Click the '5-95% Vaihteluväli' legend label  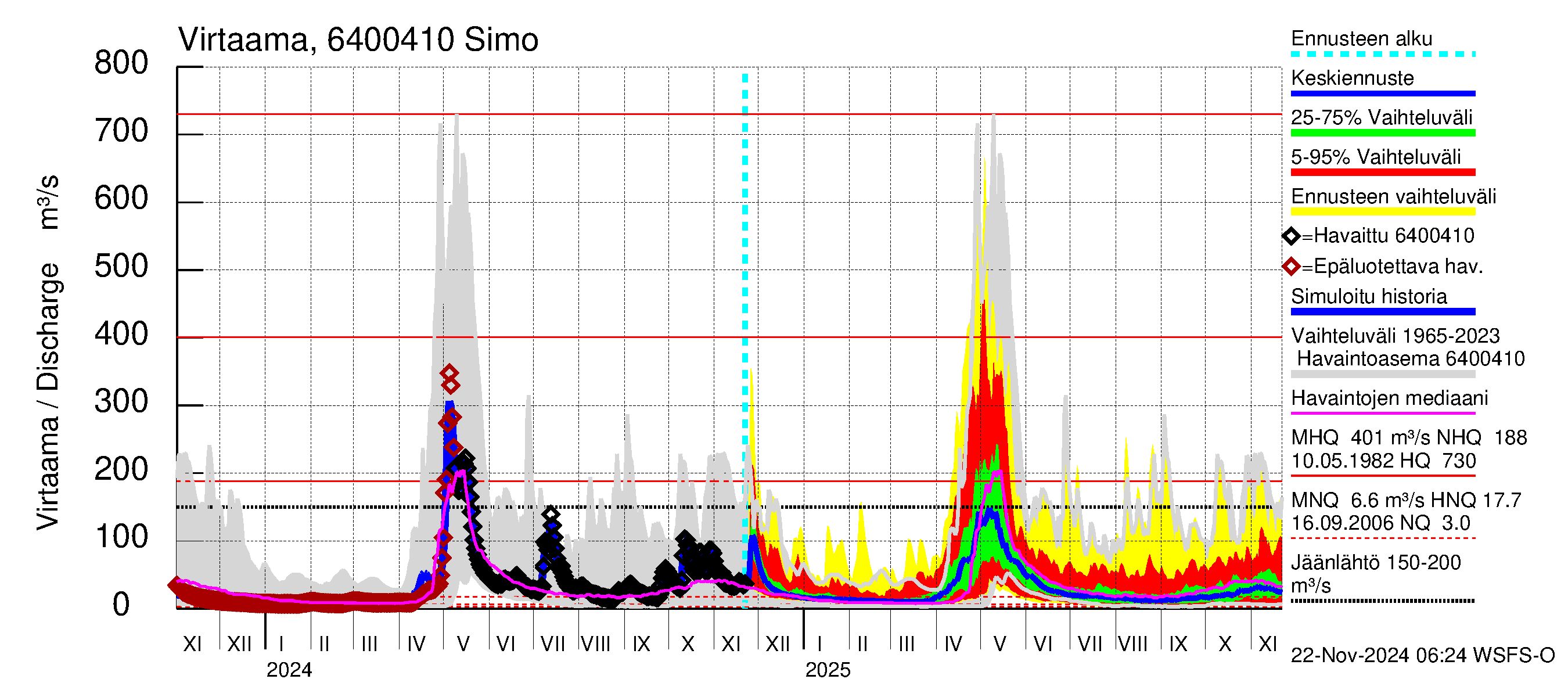coord(1376,157)
